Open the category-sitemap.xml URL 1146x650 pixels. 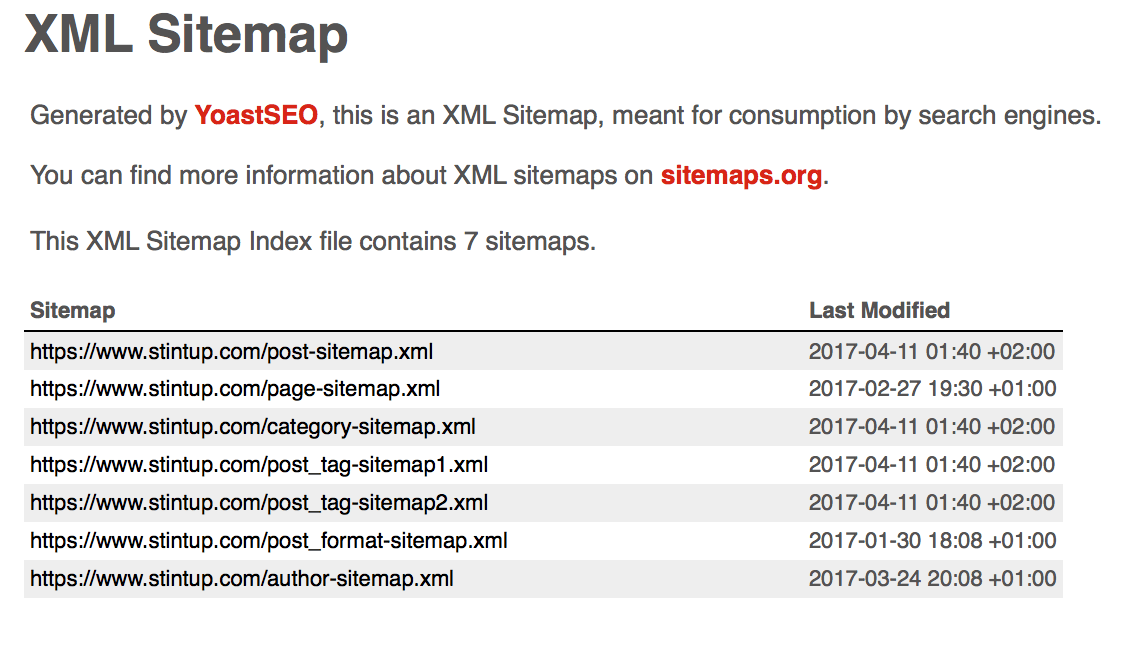(252, 427)
